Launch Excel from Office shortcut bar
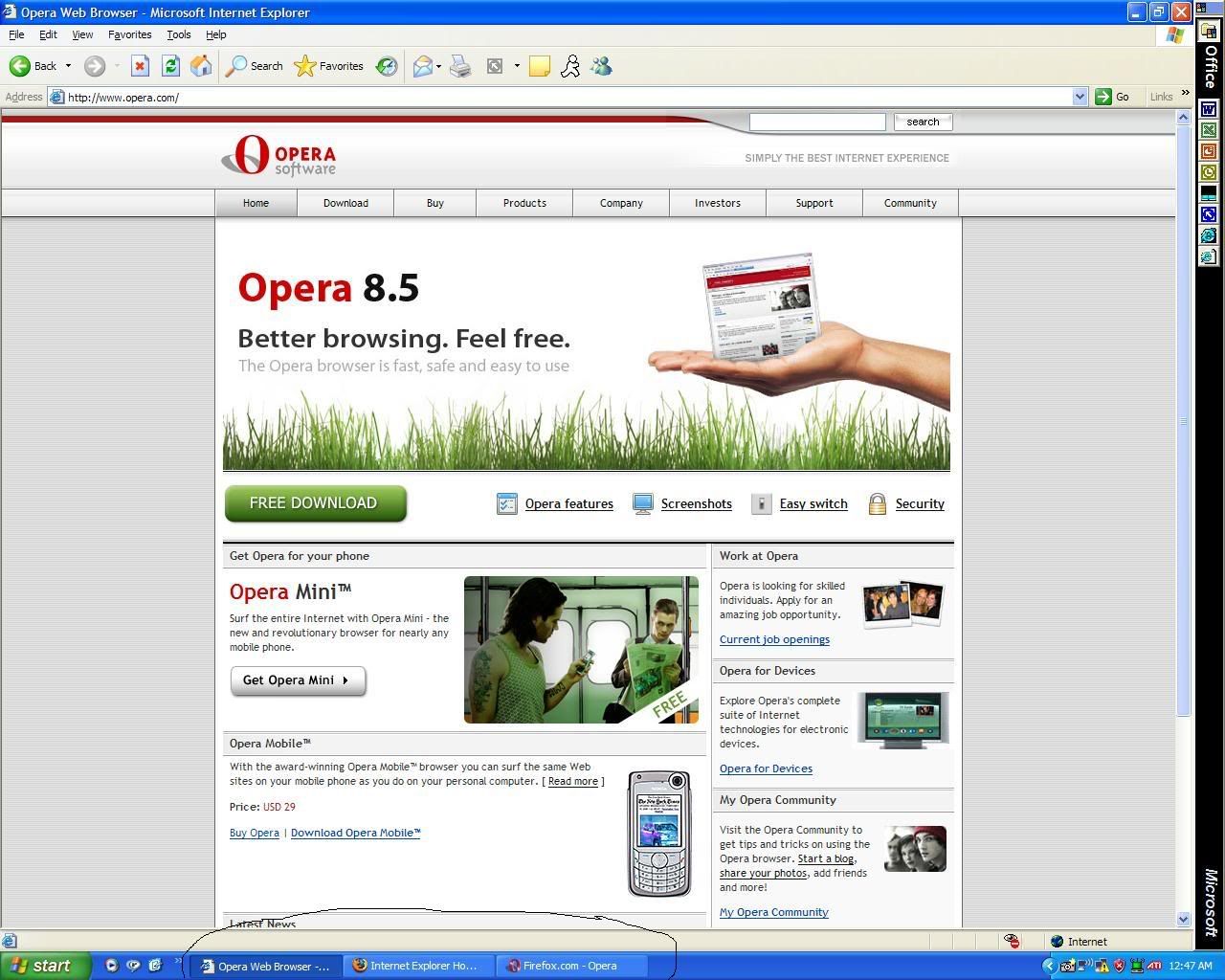The height and width of the screenshot is (980, 1225). 1209,130
